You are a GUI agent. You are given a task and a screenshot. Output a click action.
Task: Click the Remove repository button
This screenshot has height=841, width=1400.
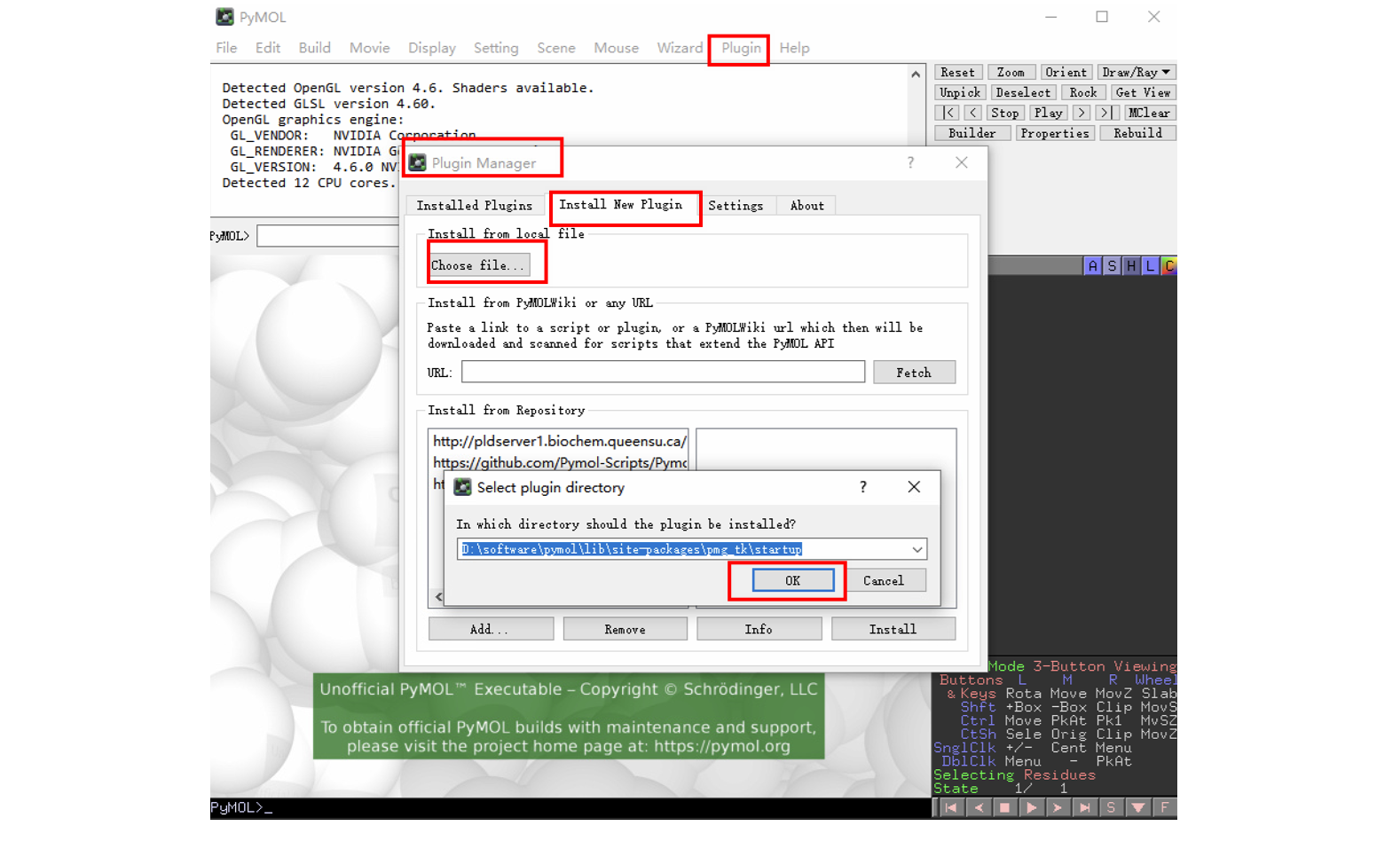coord(625,629)
